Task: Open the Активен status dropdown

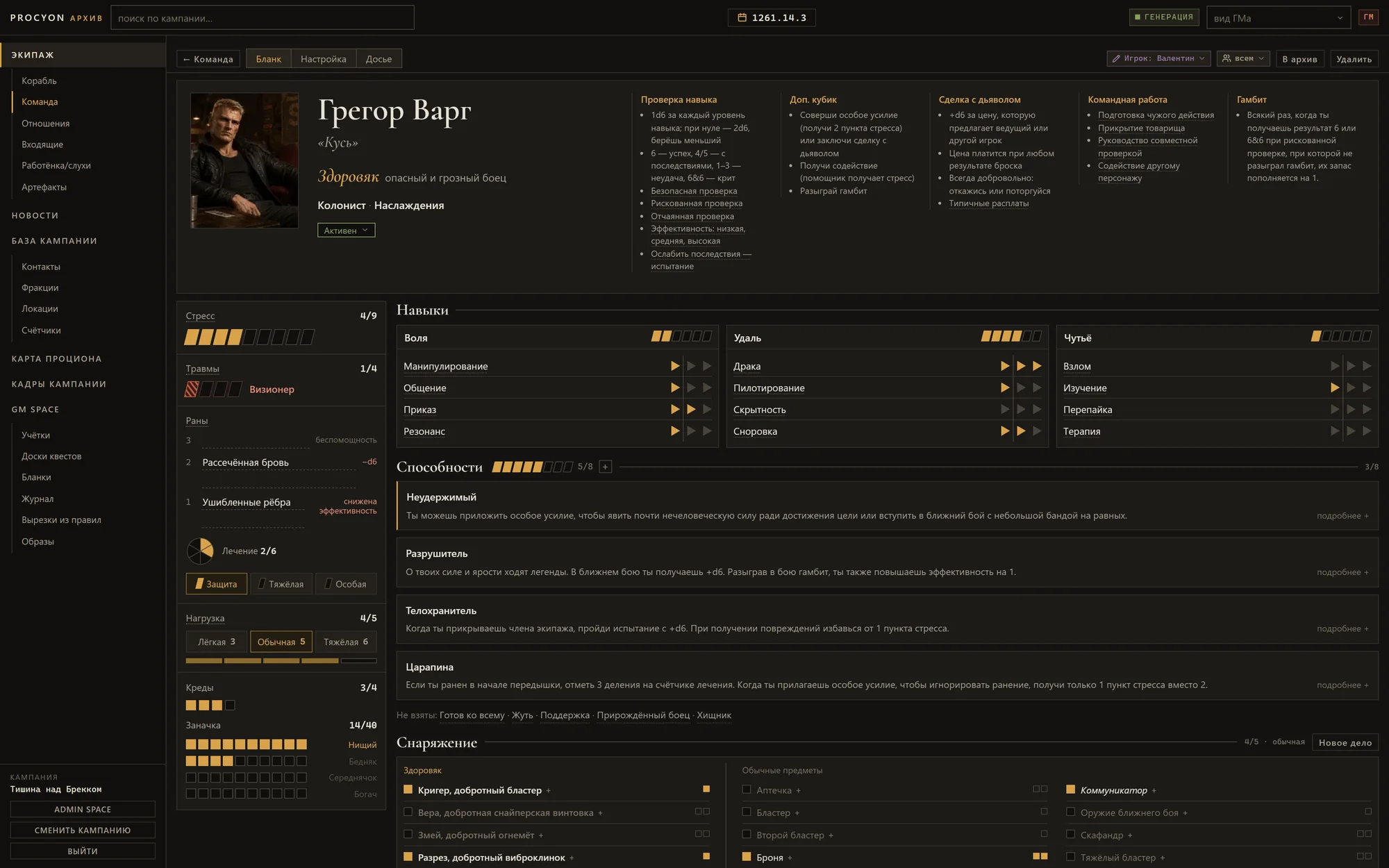Action: click(x=346, y=230)
